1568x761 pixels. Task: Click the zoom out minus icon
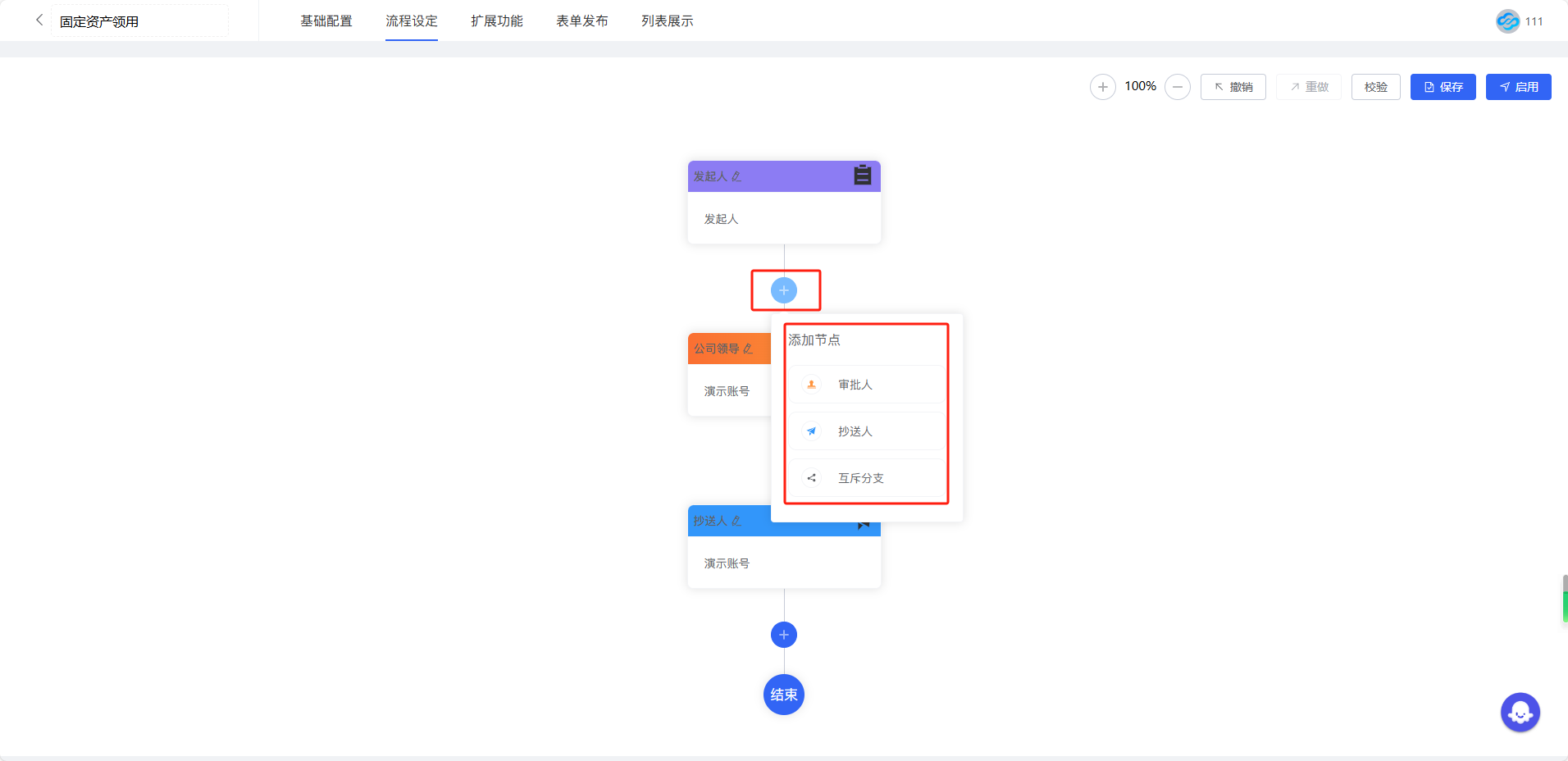coord(1177,87)
